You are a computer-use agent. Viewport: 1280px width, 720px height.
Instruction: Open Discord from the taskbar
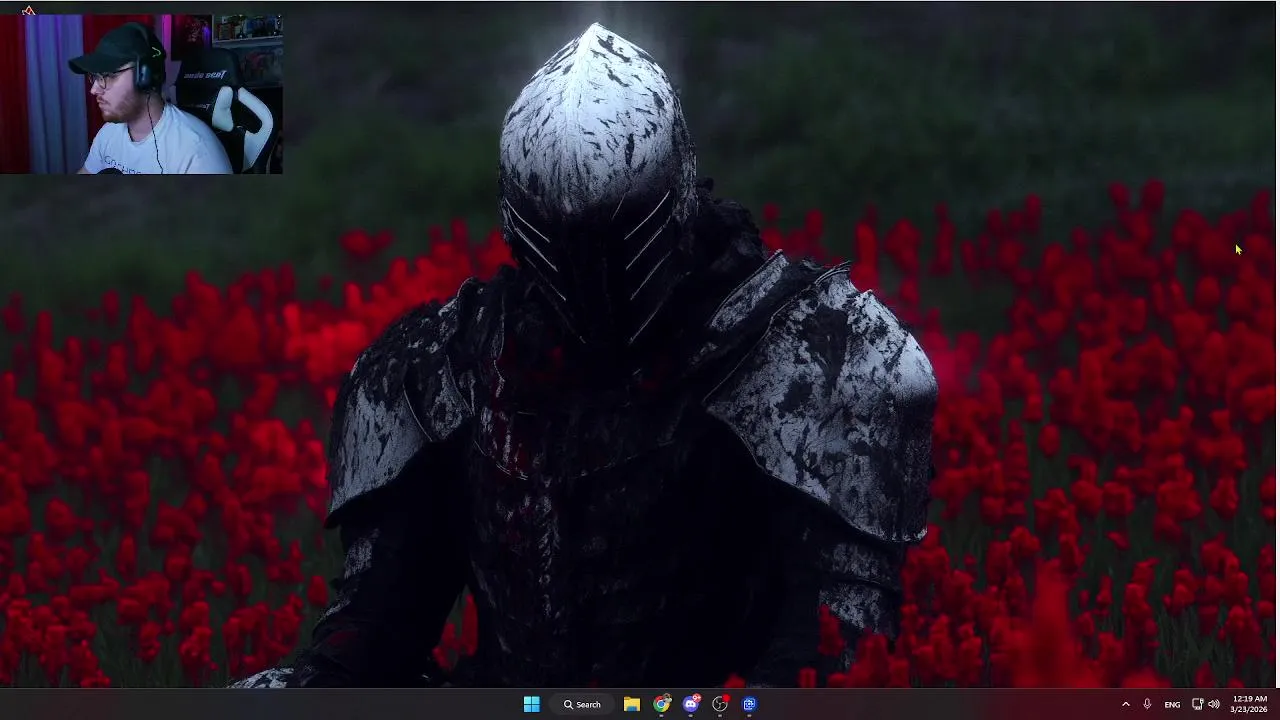click(x=691, y=704)
